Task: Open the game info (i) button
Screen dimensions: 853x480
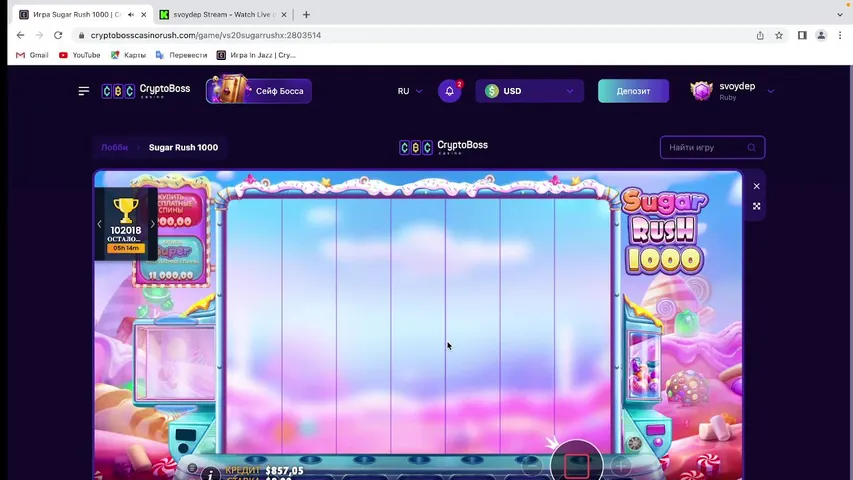Action: click(x=209, y=473)
